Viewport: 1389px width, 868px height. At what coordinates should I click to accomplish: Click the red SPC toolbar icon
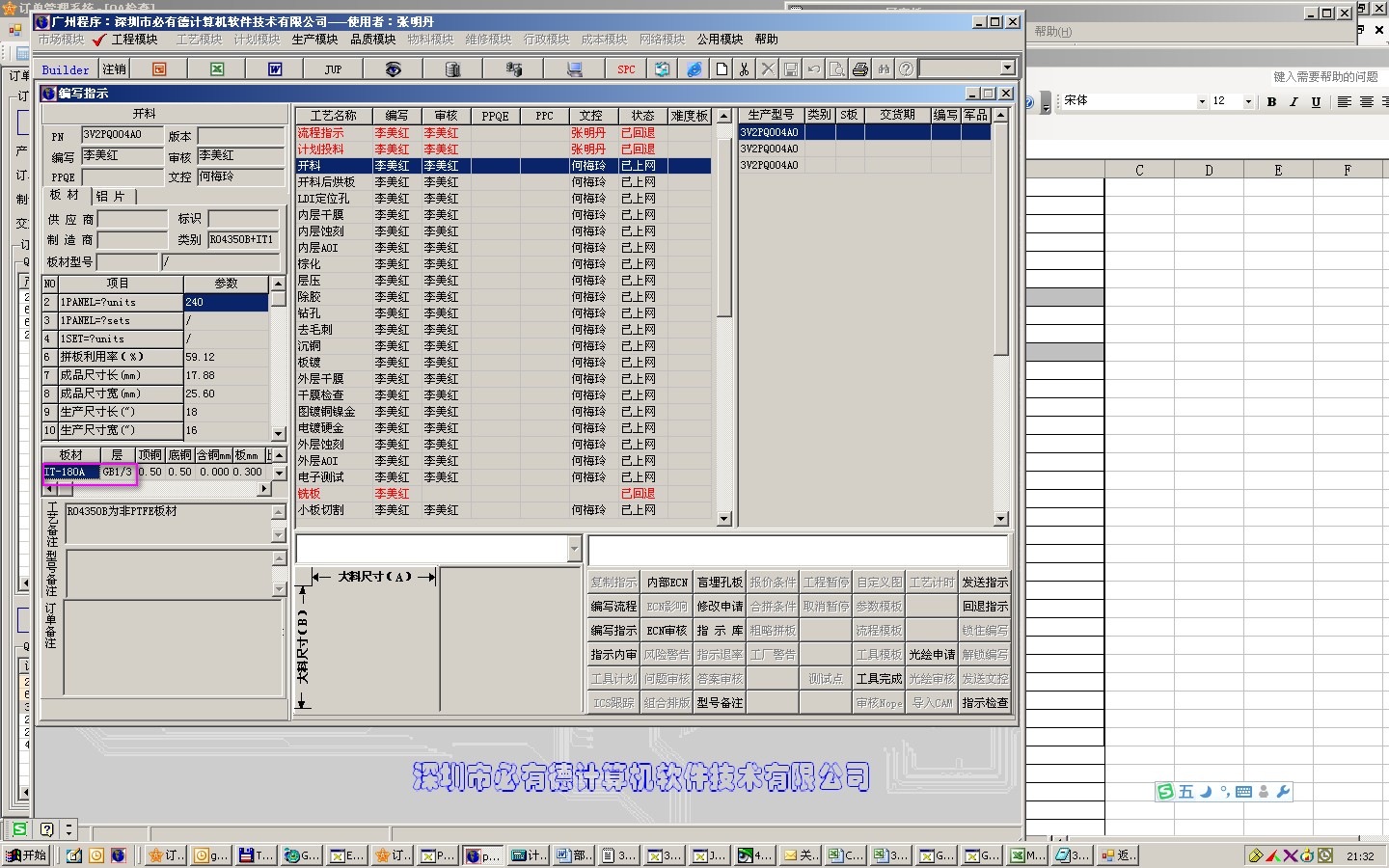(626, 69)
